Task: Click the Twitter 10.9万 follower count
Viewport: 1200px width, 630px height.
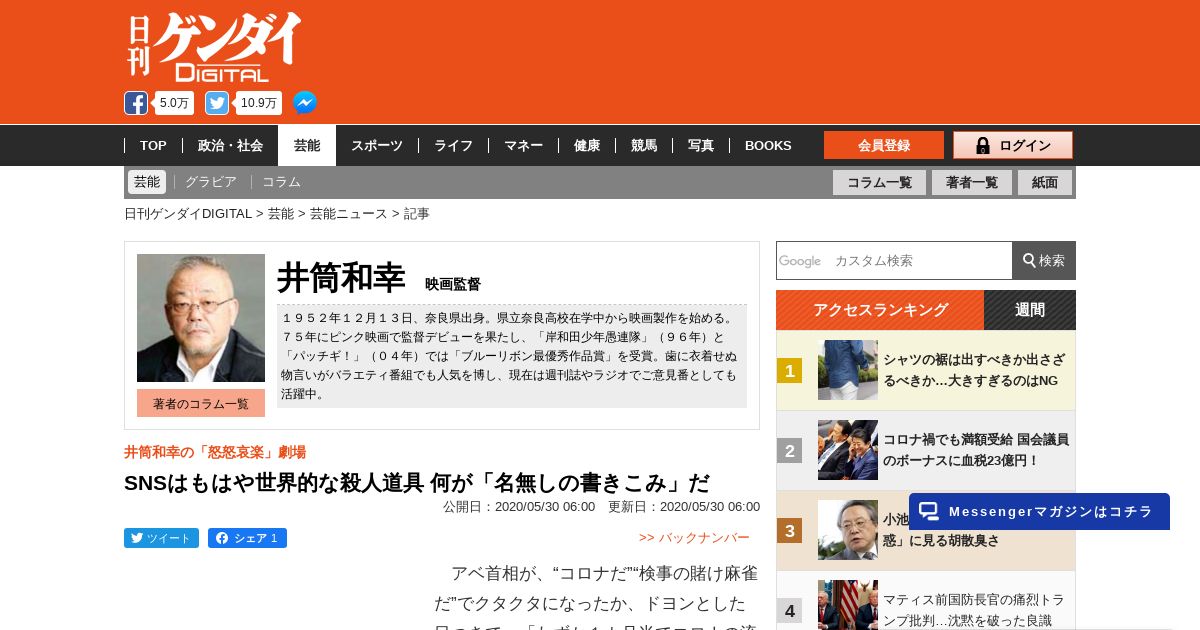Action: (x=259, y=103)
